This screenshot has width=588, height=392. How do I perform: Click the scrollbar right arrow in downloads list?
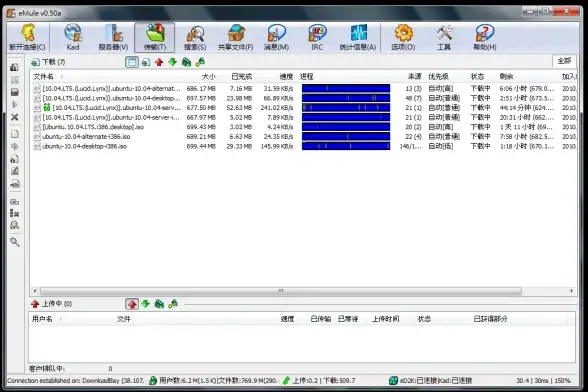tap(572, 291)
